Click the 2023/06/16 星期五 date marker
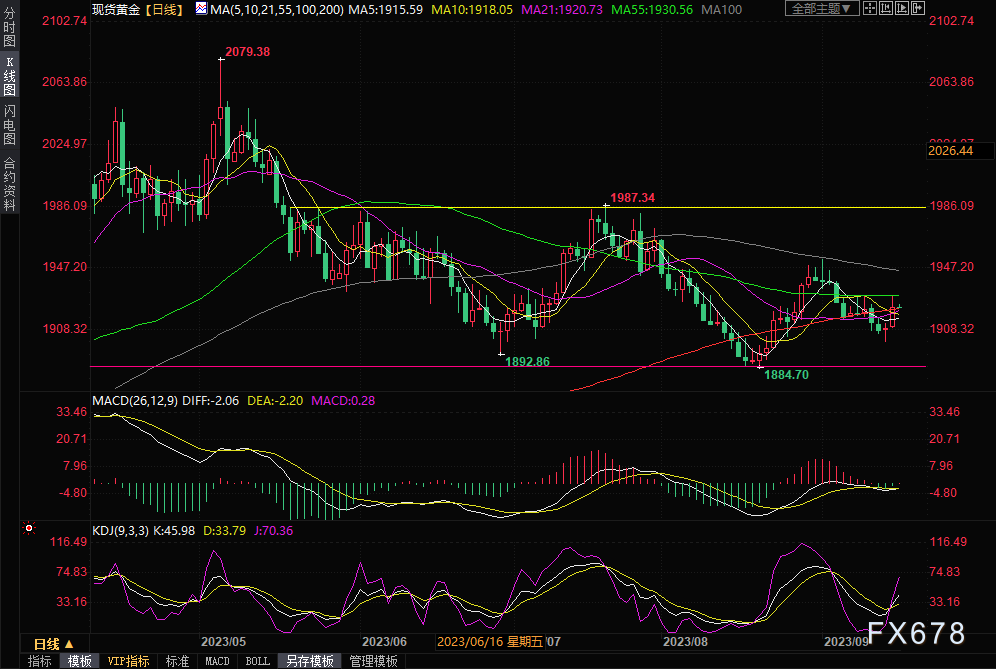996x669 pixels. pyautogui.click(x=490, y=642)
